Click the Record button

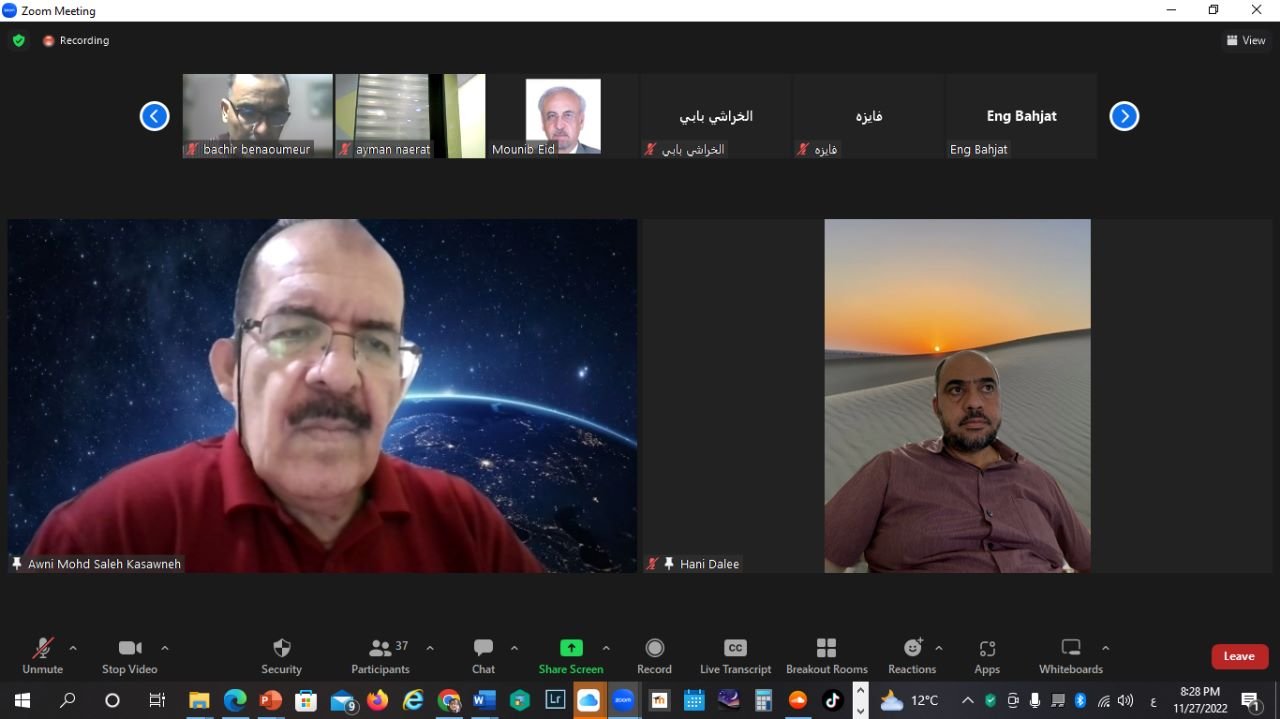pos(654,656)
